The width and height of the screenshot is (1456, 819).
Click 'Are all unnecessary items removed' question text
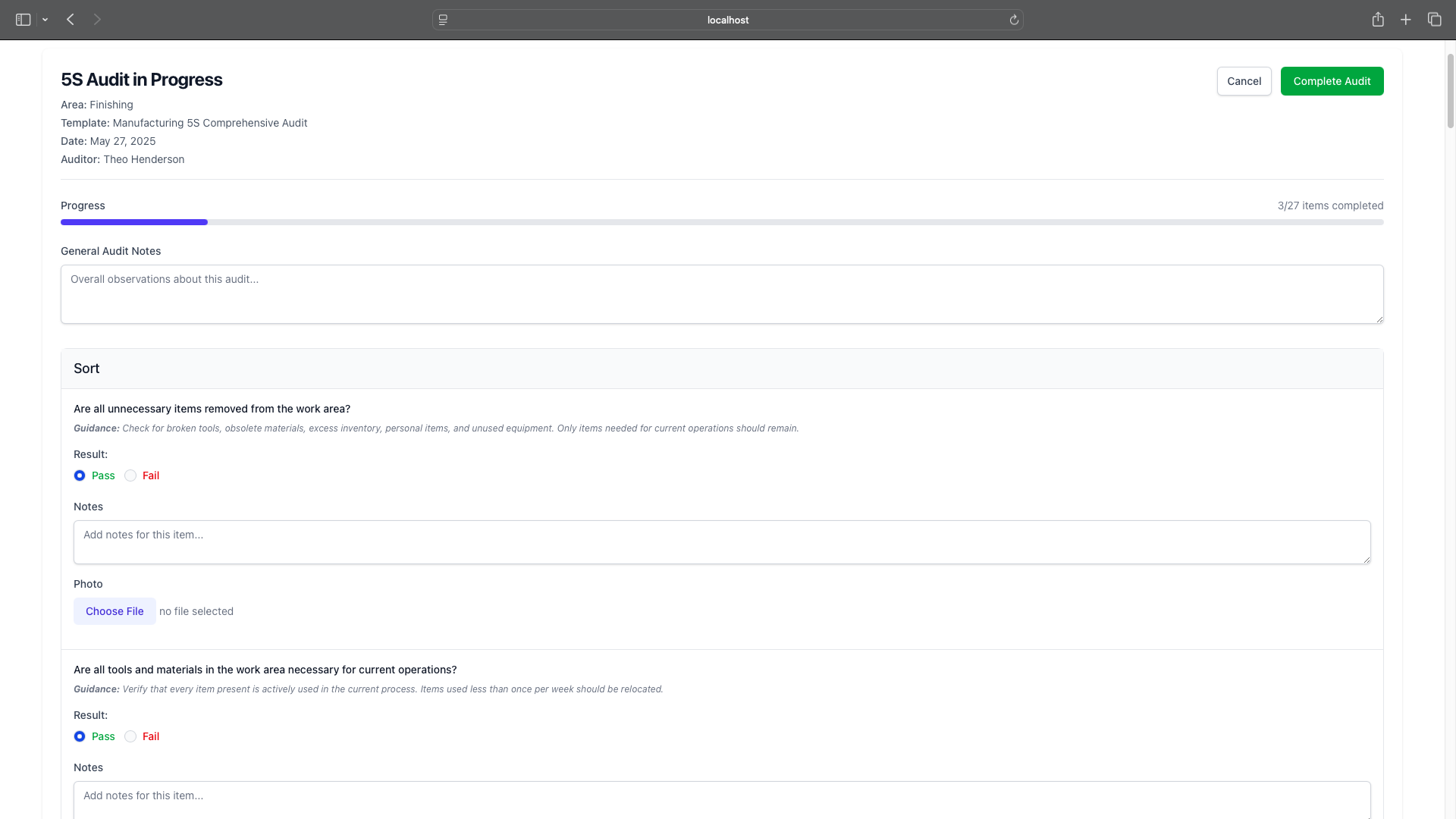(212, 409)
